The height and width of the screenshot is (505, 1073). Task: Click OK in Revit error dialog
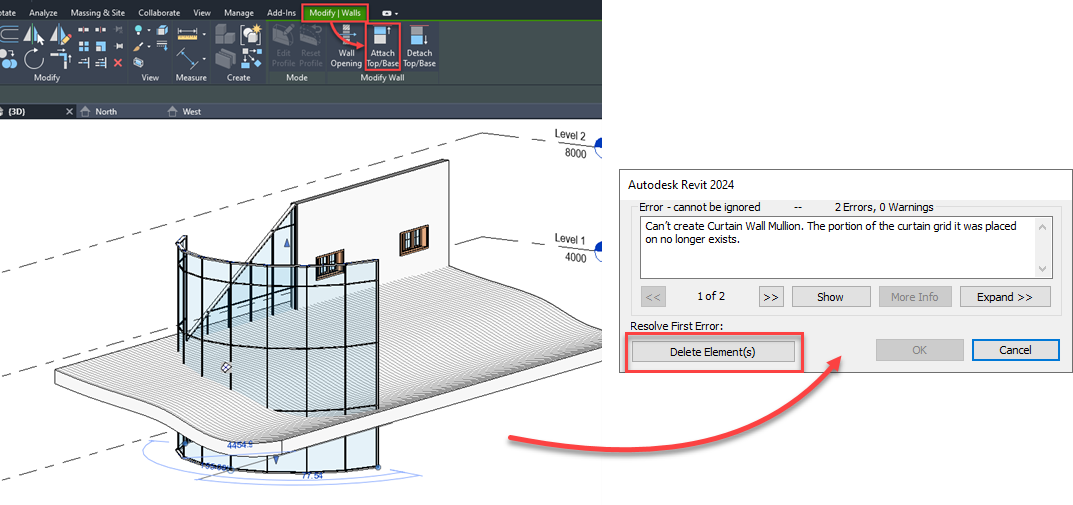pyautogui.click(x=919, y=350)
